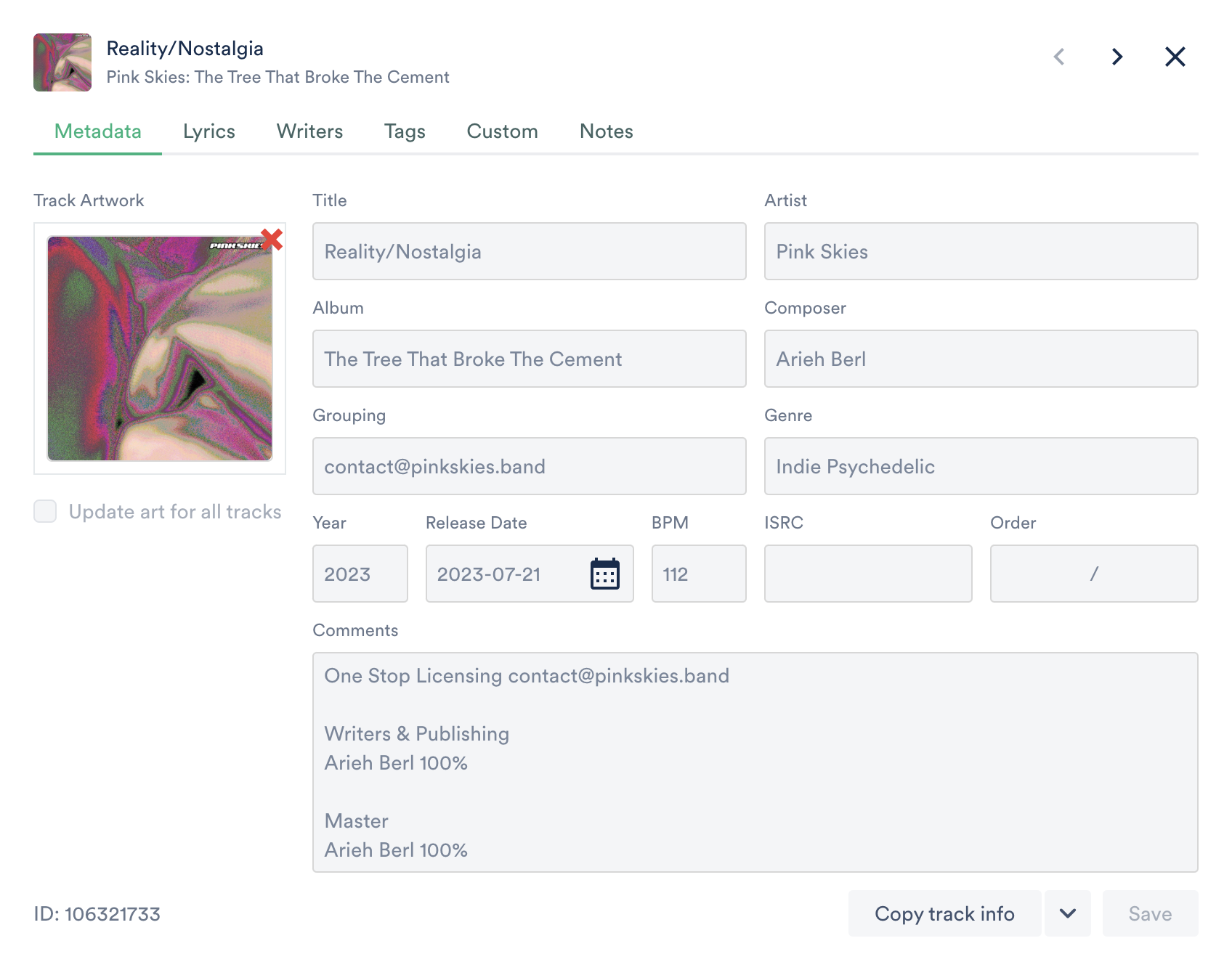Click inside the Comments text area
The width and height of the screenshot is (1232, 970).
coord(755,762)
